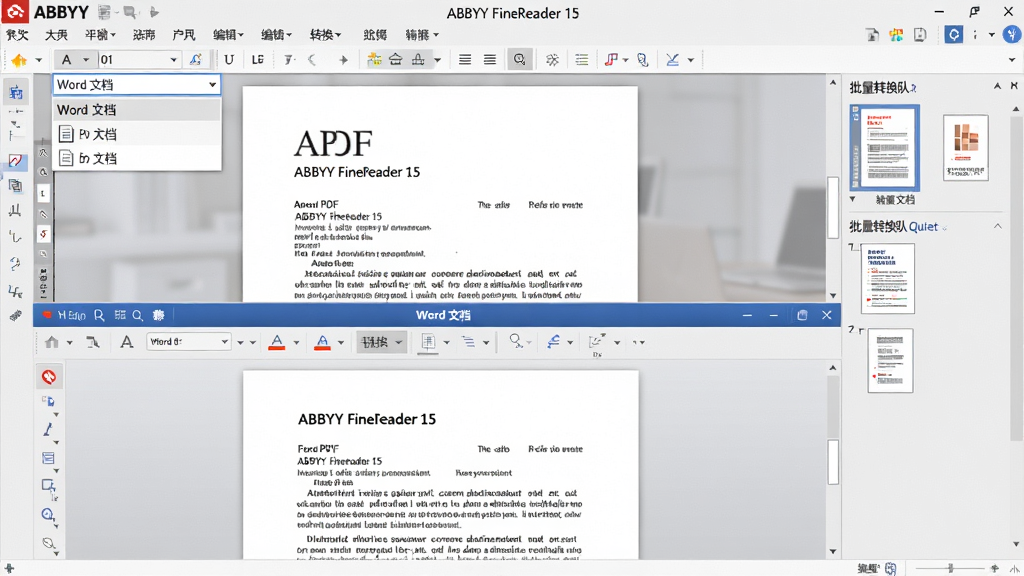Open the Word 文档 format combo box
Viewport: 1024px width, 576px height.
pyautogui.click(x=136, y=84)
